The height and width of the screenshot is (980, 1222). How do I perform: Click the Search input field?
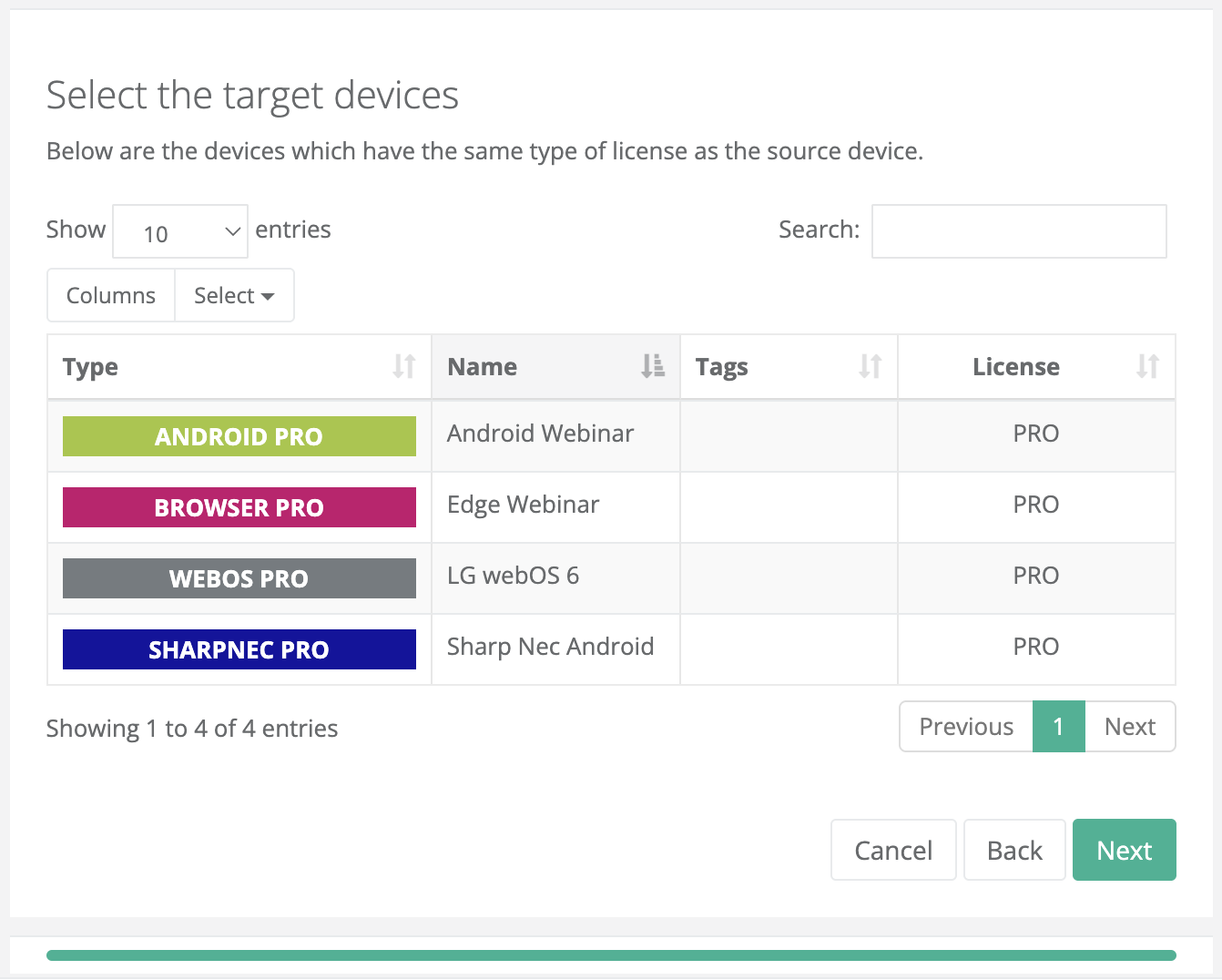coord(1018,231)
